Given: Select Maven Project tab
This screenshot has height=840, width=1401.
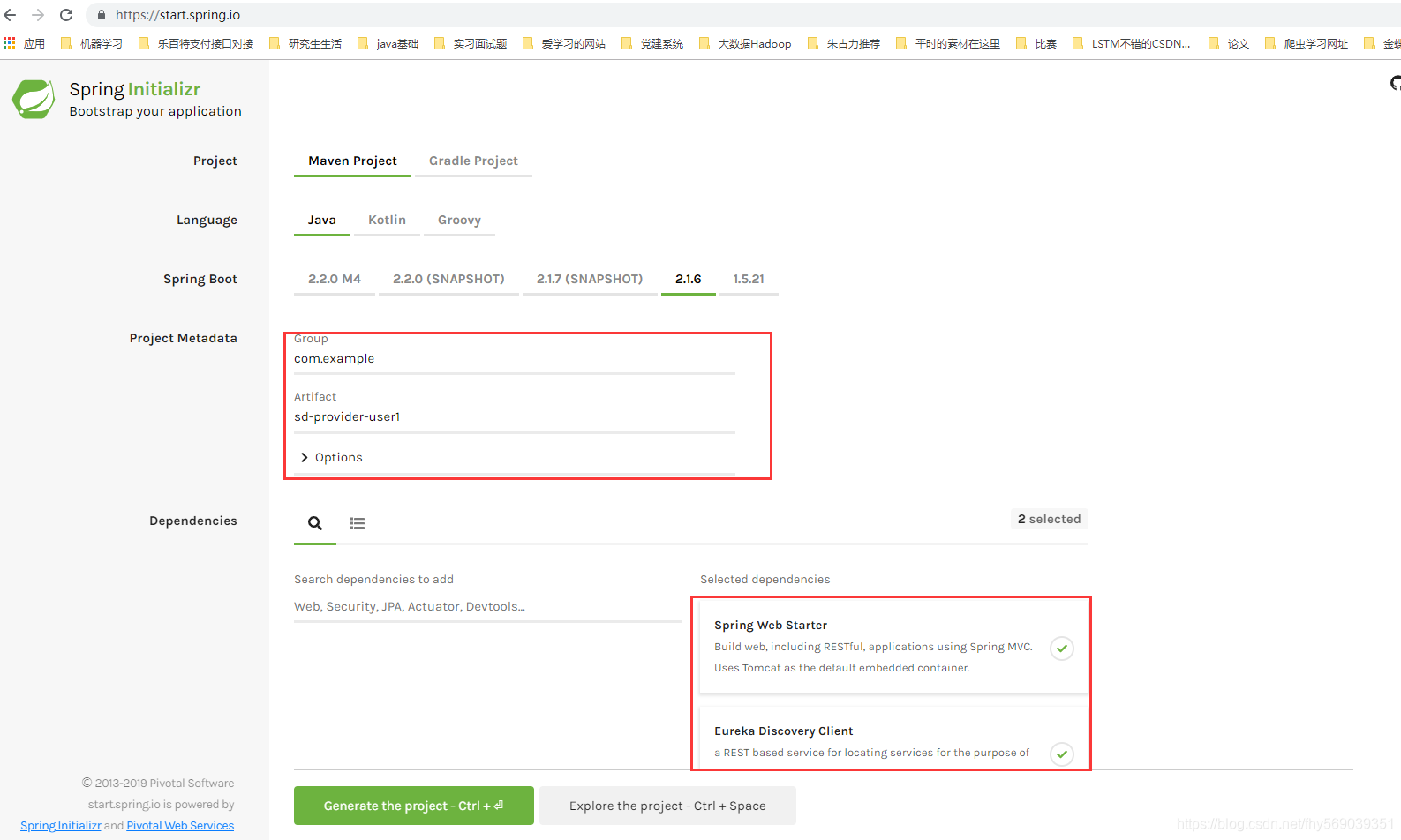Looking at the screenshot, I should click(x=352, y=161).
